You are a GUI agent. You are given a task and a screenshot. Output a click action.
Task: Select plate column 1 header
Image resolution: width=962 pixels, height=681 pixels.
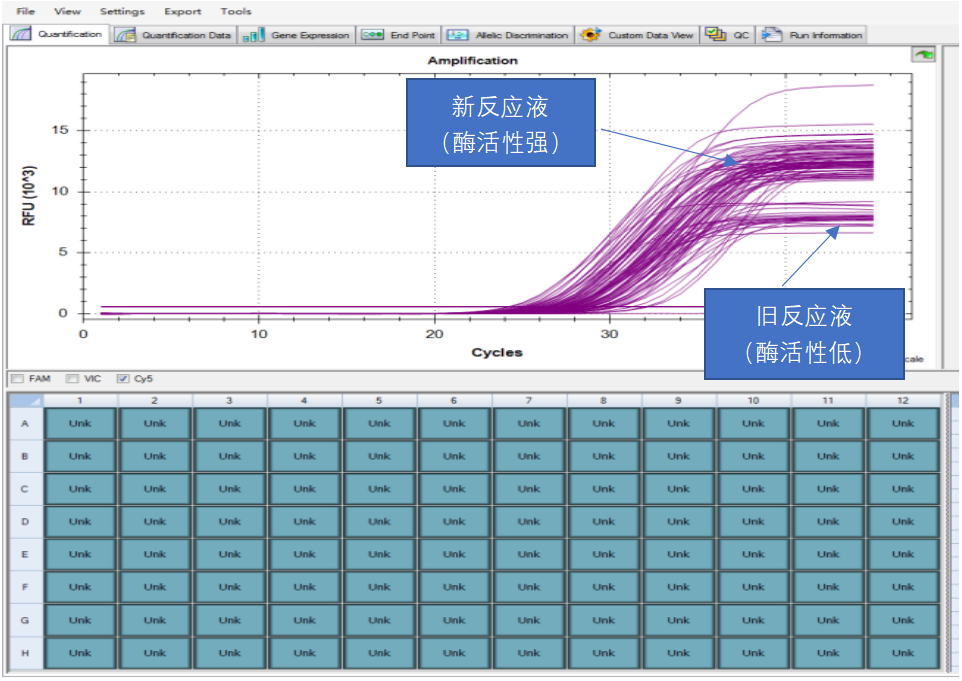coord(80,400)
